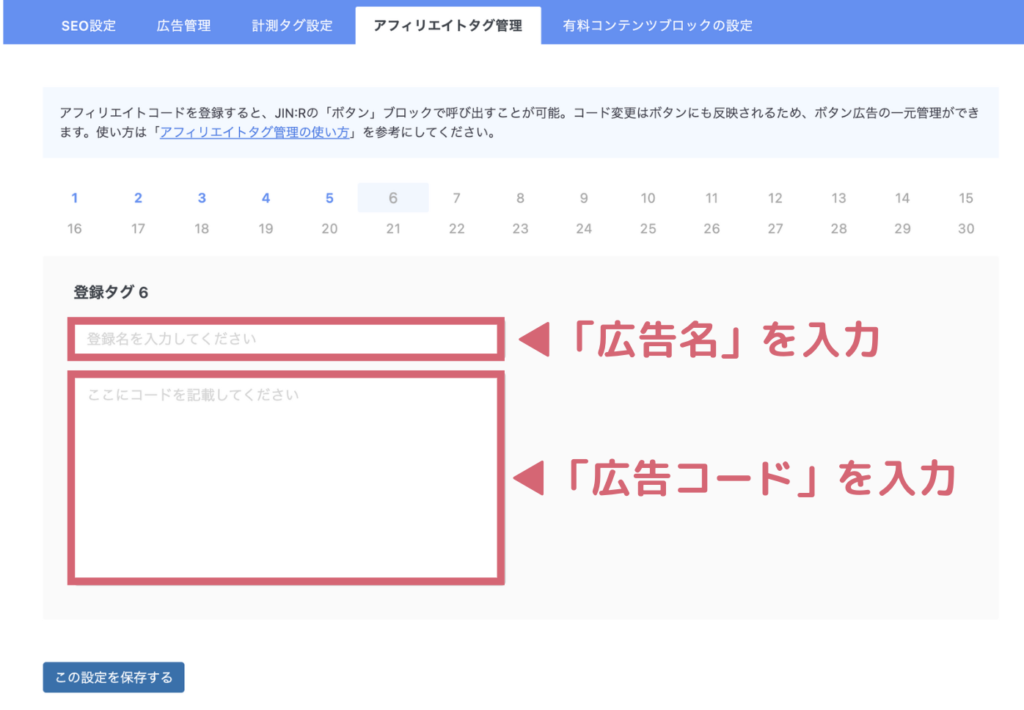This screenshot has width=1024, height=710.
Task: Open 有料コンテンツブロックの設定 tab
Action: tap(657, 25)
